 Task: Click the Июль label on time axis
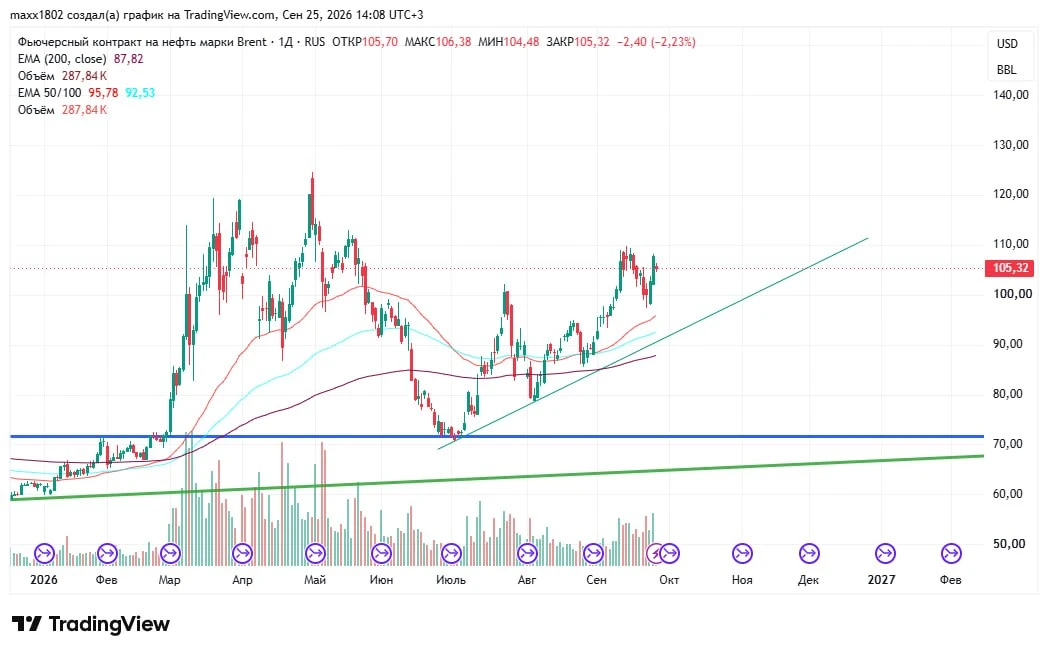[x=451, y=580]
